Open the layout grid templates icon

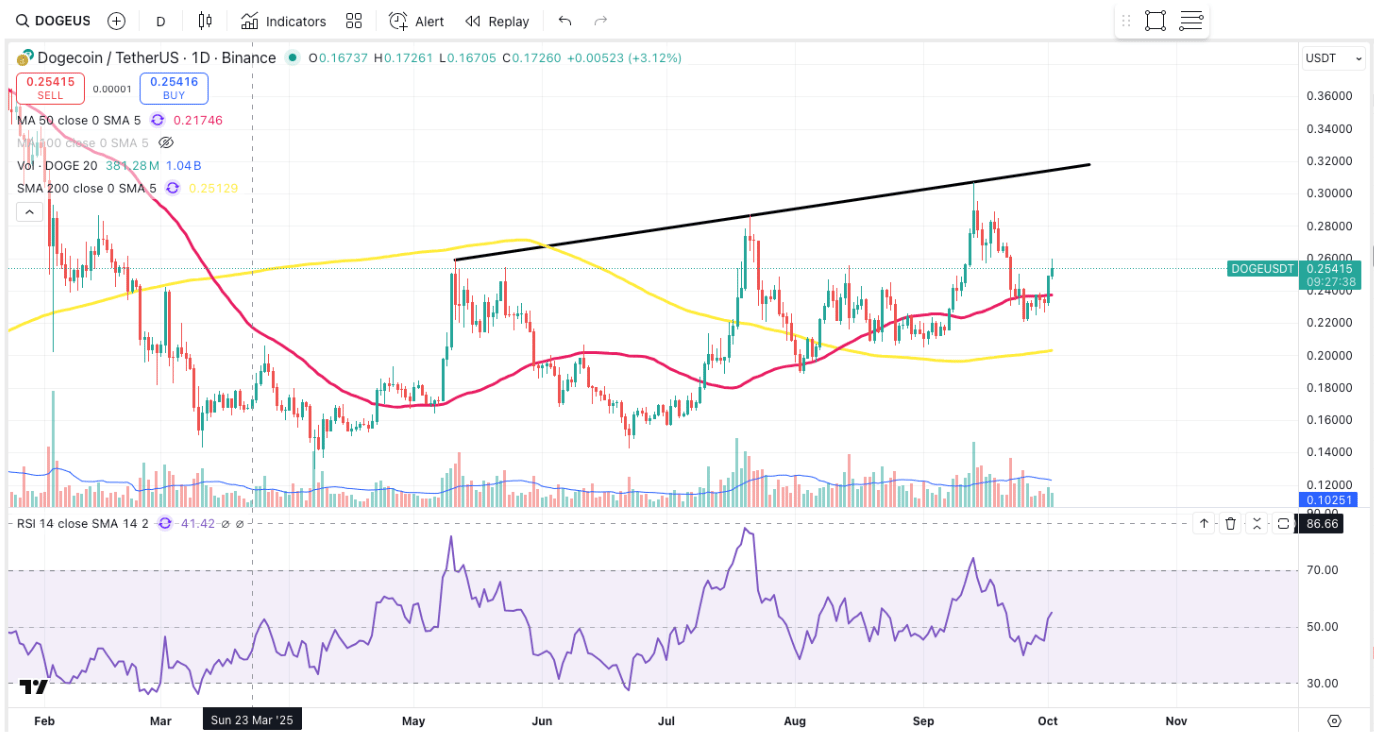point(354,21)
